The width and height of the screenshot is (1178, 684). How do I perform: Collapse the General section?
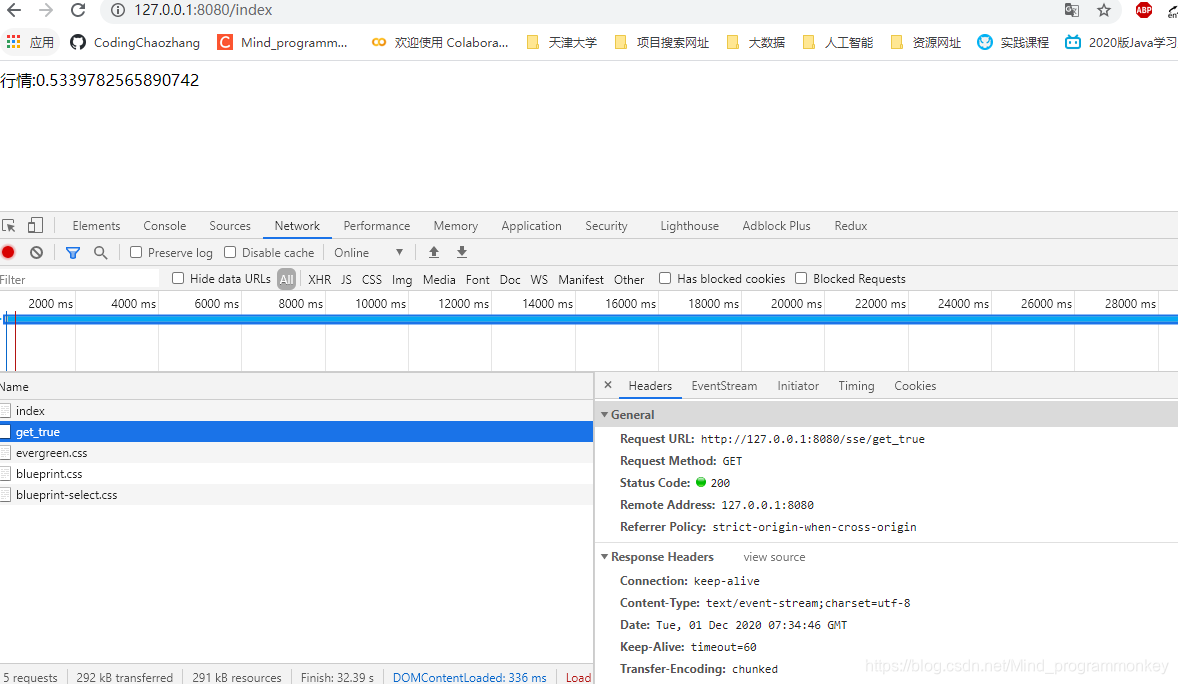604,414
